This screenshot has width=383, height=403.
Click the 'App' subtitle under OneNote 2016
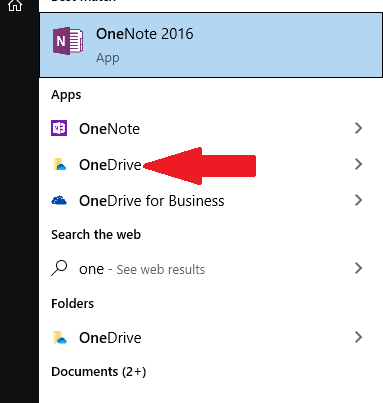108,58
